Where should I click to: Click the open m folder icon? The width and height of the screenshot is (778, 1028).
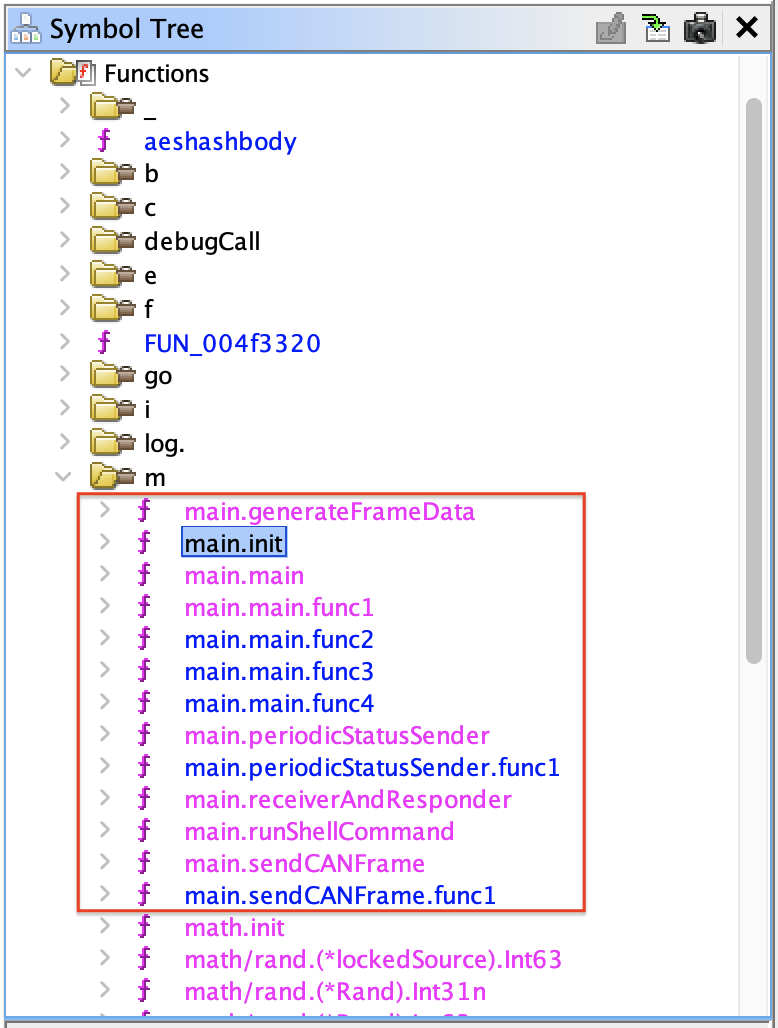(x=113, y=477)
